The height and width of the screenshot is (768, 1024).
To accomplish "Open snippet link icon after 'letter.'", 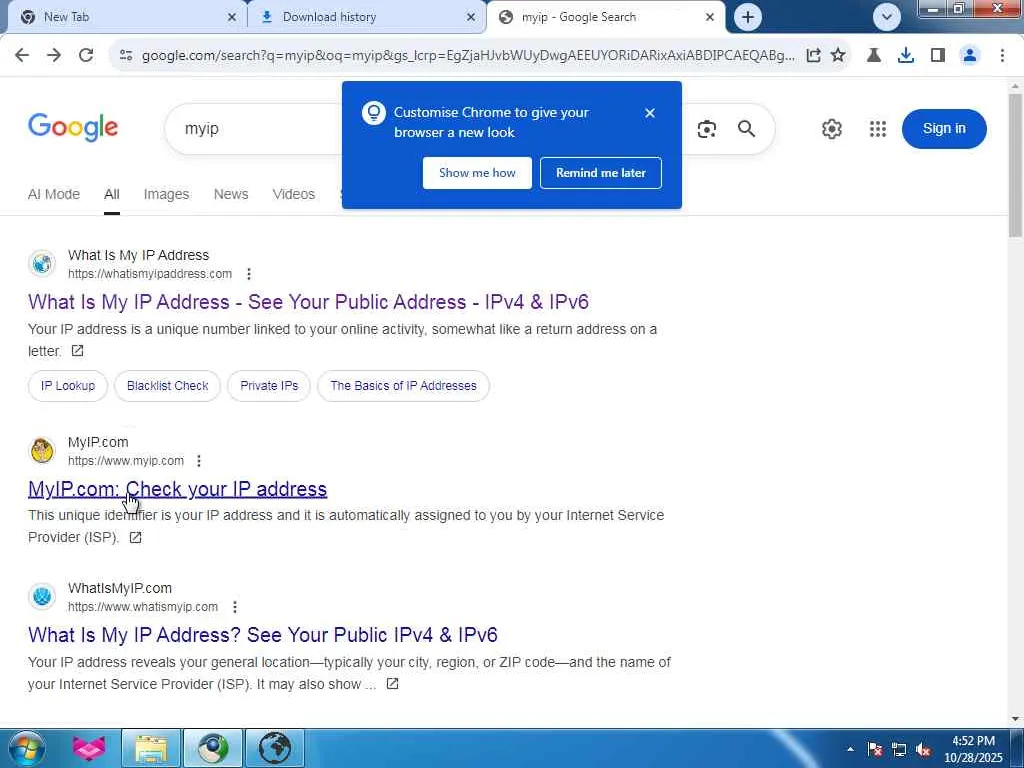I will (x=77, y=351).
